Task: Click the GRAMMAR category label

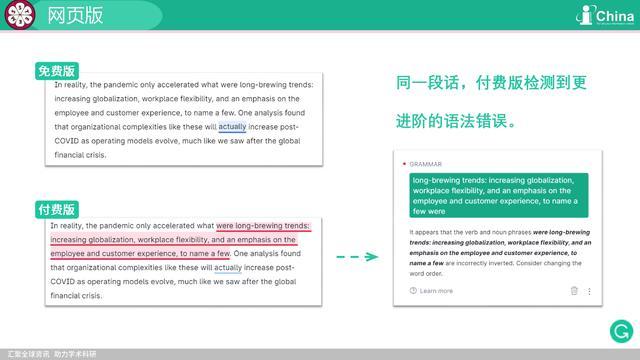Action: [425, 164]
